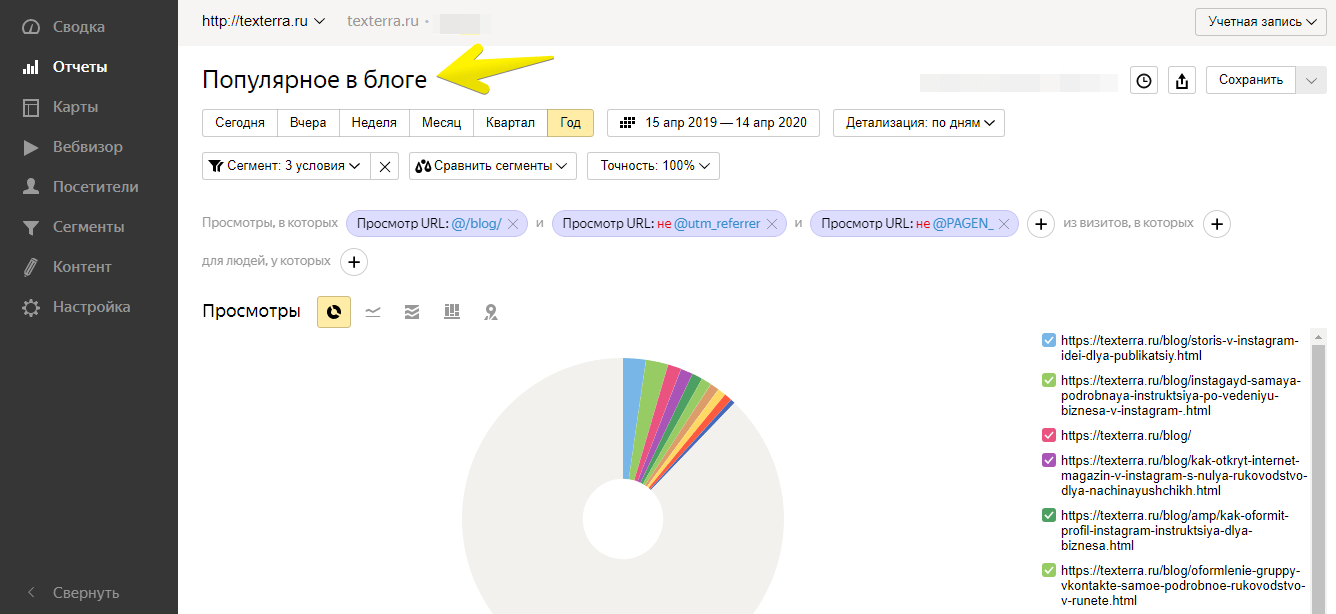Select the Месяц period
The width and height of the screenshot is (1336, 614).
pos(441,123)
